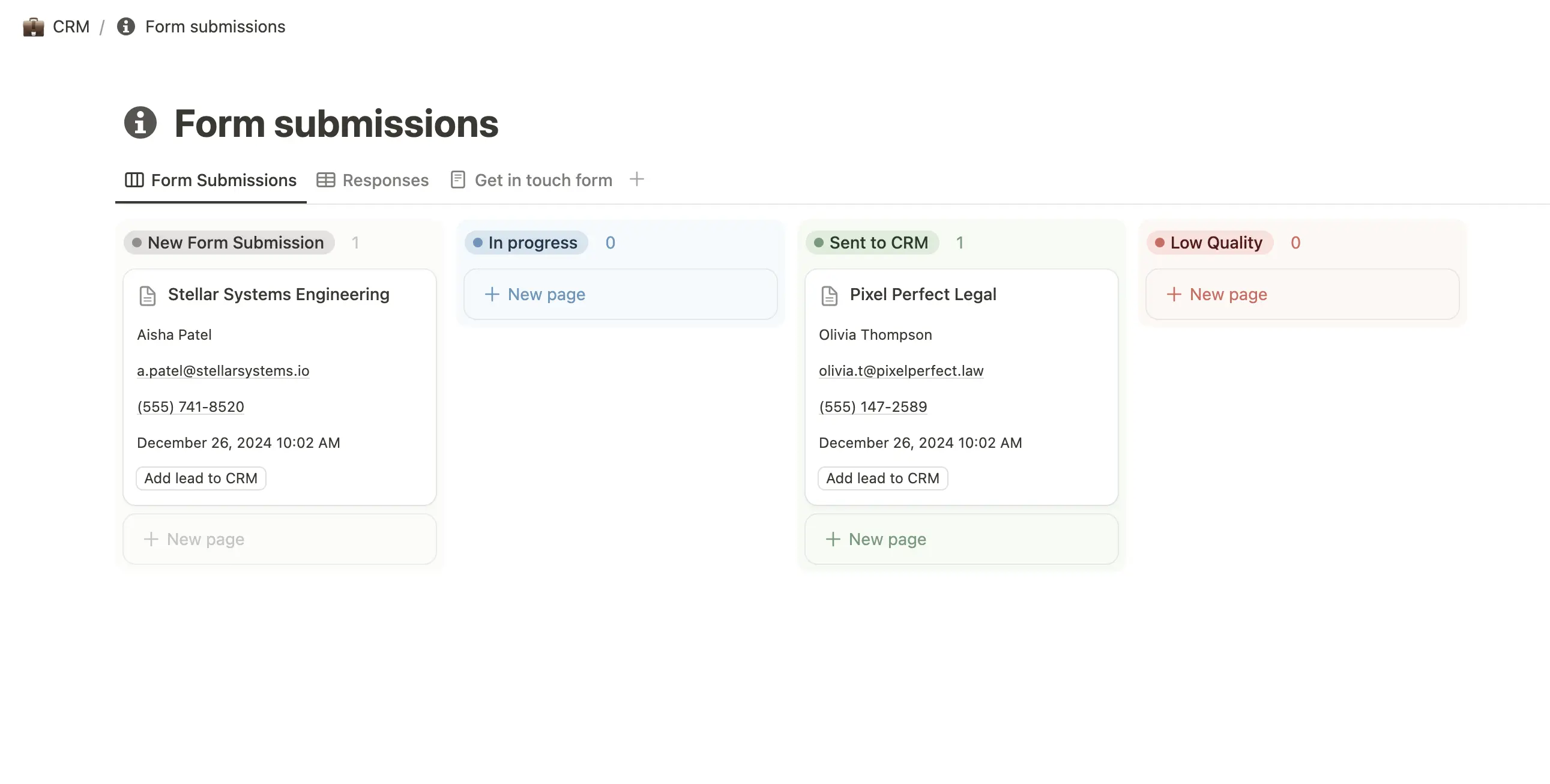The image size is (1550, 784).
Task: Click the add new tab plus icon
Action: pyautogui.click(x=637, y=179)
